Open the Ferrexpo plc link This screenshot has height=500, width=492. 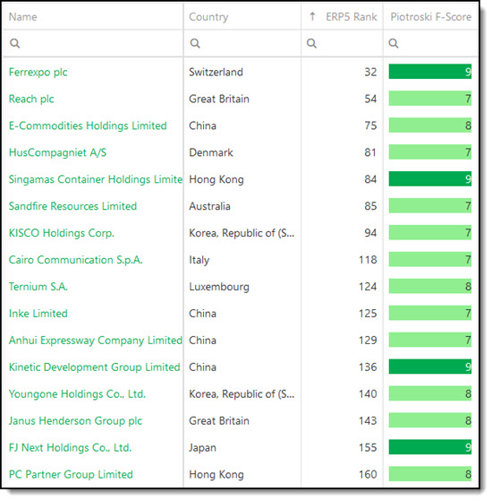pyautogui.click(x=38, y=72)
